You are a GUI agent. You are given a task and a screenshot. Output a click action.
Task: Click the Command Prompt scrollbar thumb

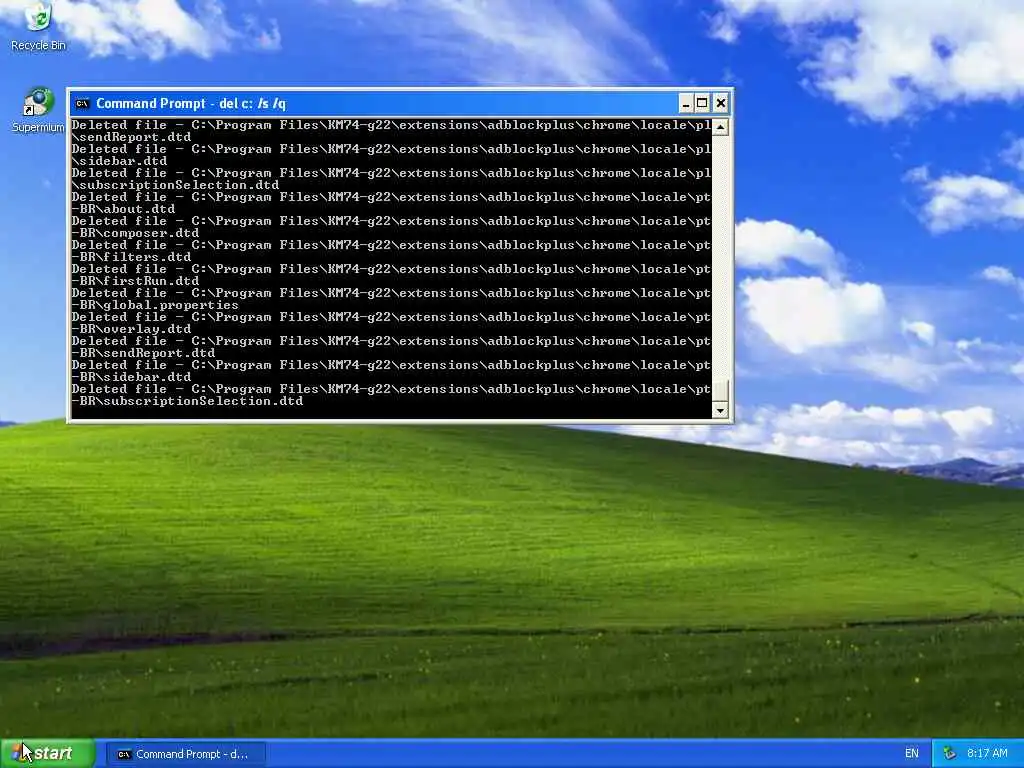(x=720, y=391)
